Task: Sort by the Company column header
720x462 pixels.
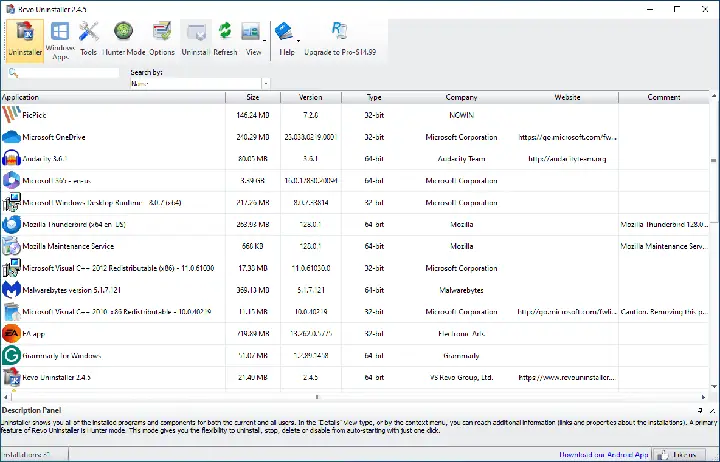Action: point(461,97)
